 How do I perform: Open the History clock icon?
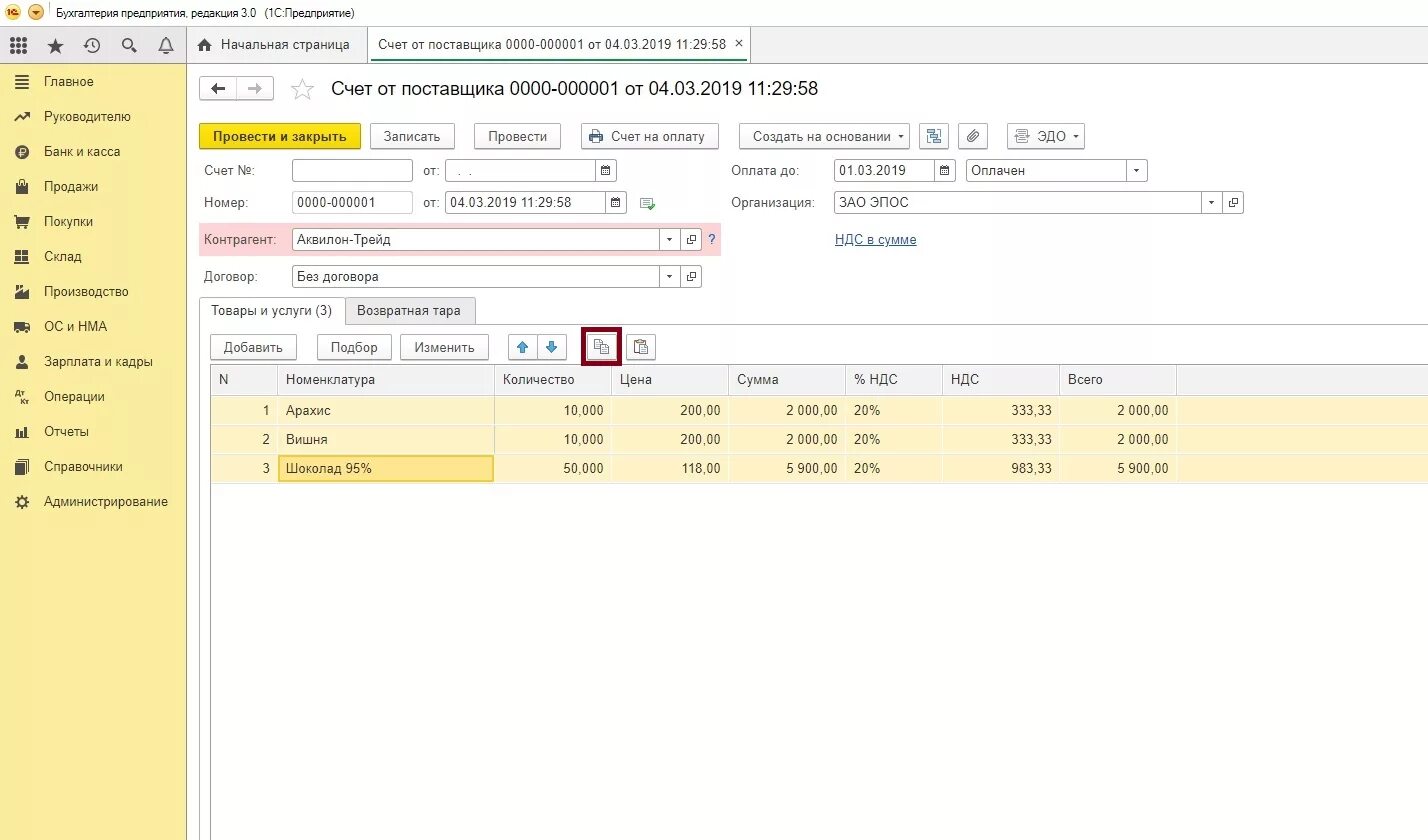(x=92, y=45)
